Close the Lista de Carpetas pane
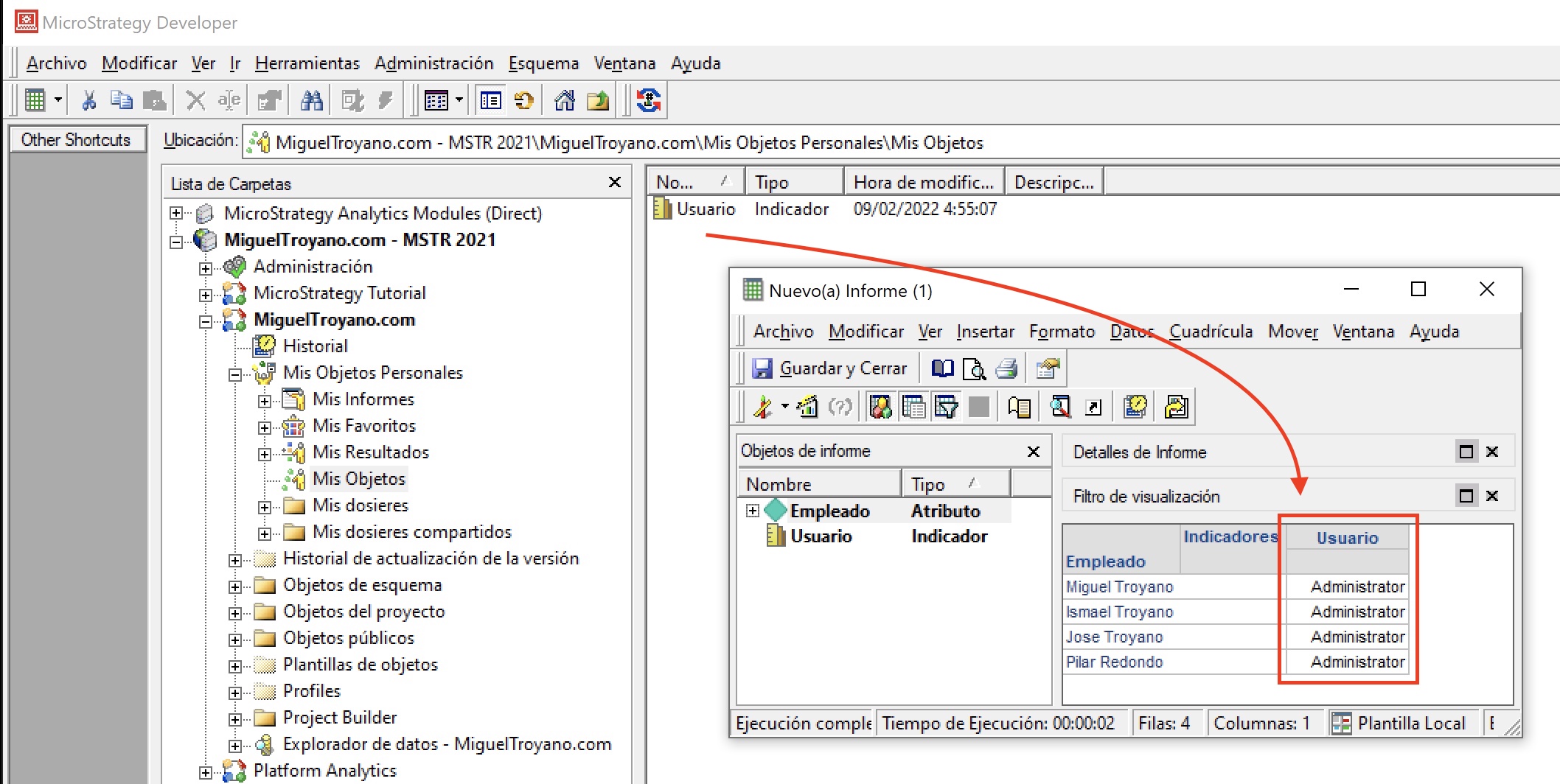The image size is (1560, 784). 615,182
